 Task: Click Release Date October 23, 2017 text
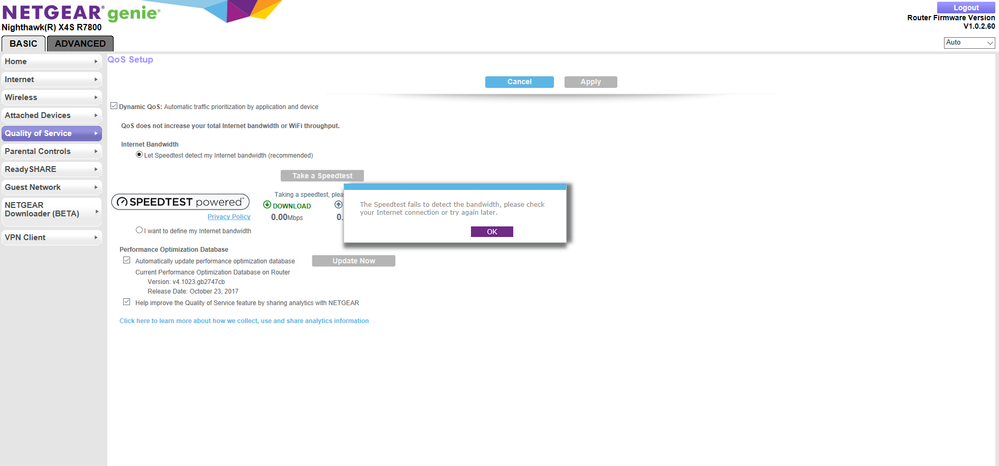tap(193, 291)
